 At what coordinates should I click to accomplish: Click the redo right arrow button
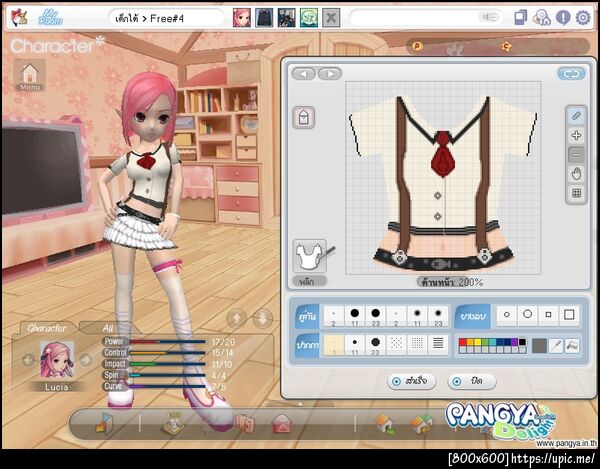(330, 73)
